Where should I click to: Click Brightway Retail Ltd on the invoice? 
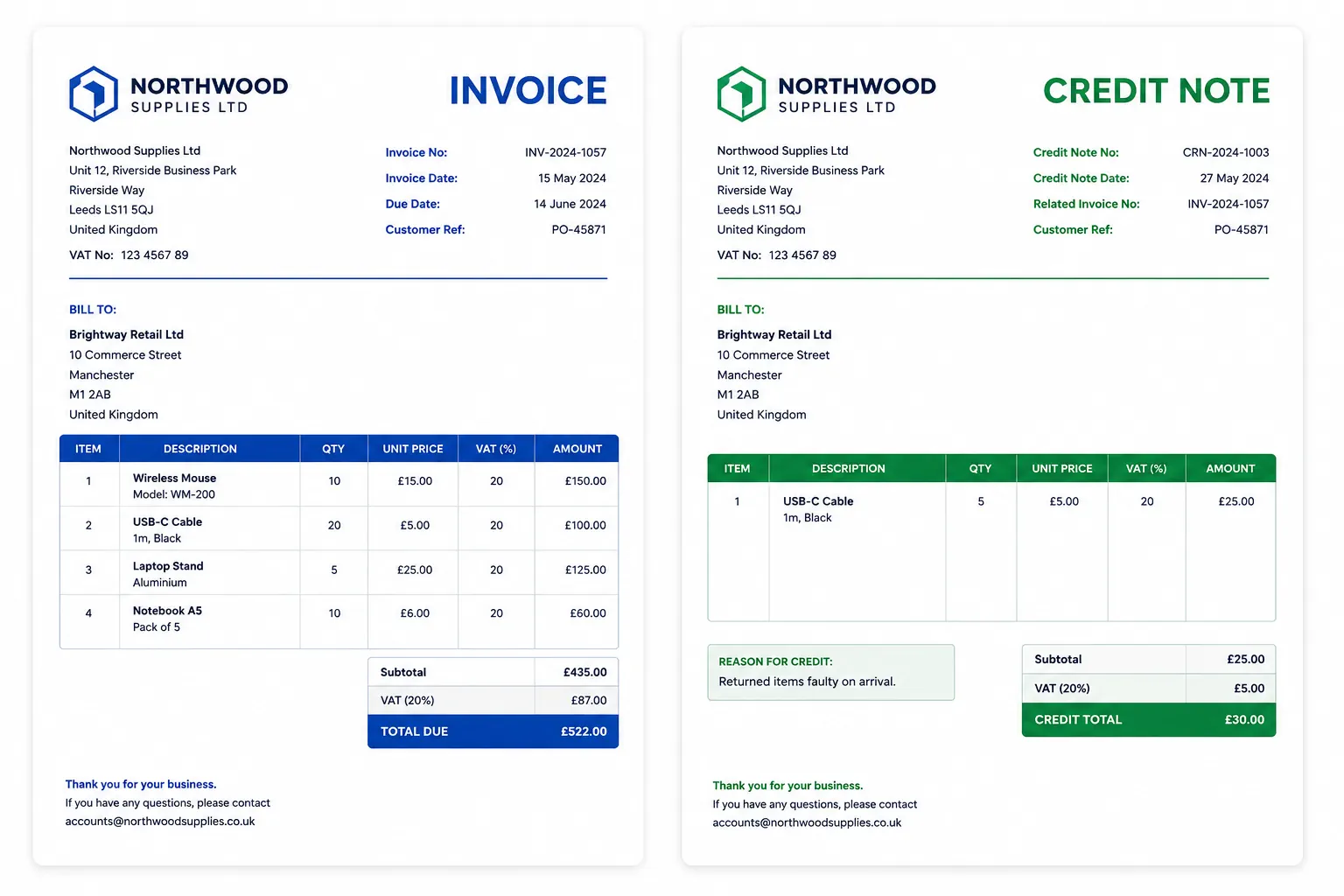pyautogui.click(x=127, y=335)
